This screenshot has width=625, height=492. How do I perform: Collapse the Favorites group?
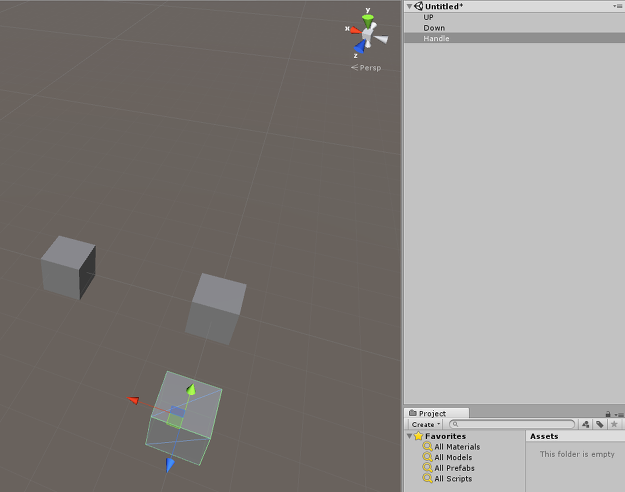point(409,436)
